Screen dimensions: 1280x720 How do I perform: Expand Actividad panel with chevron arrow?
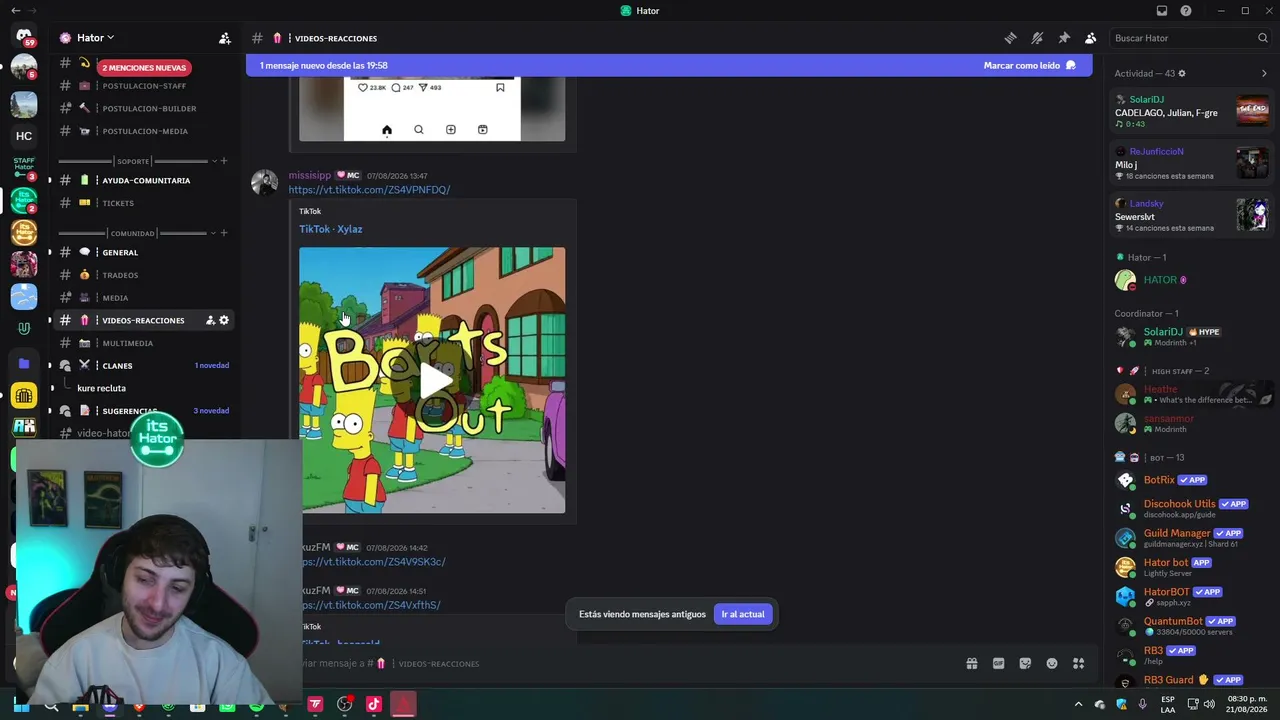click(x=1264, y=73)
